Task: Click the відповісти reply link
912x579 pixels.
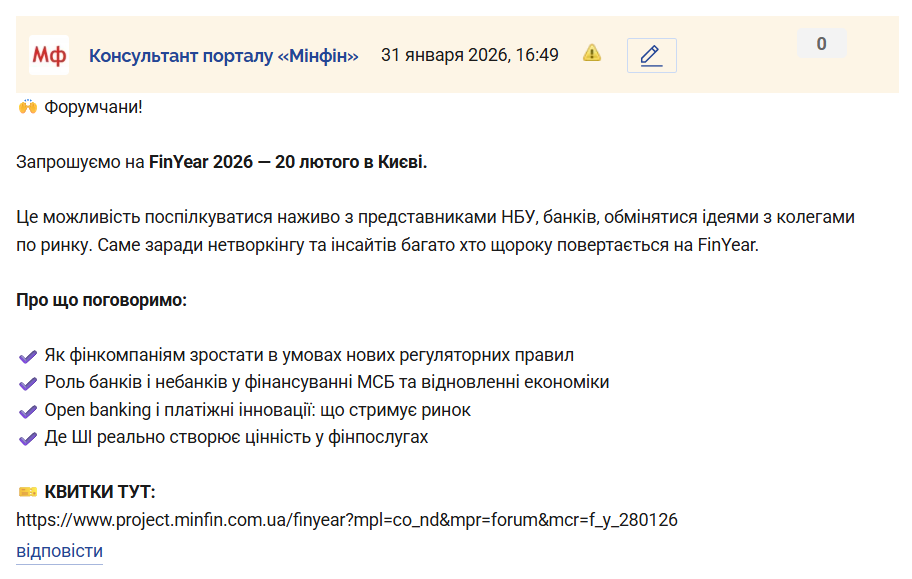Action: (59, 551)
